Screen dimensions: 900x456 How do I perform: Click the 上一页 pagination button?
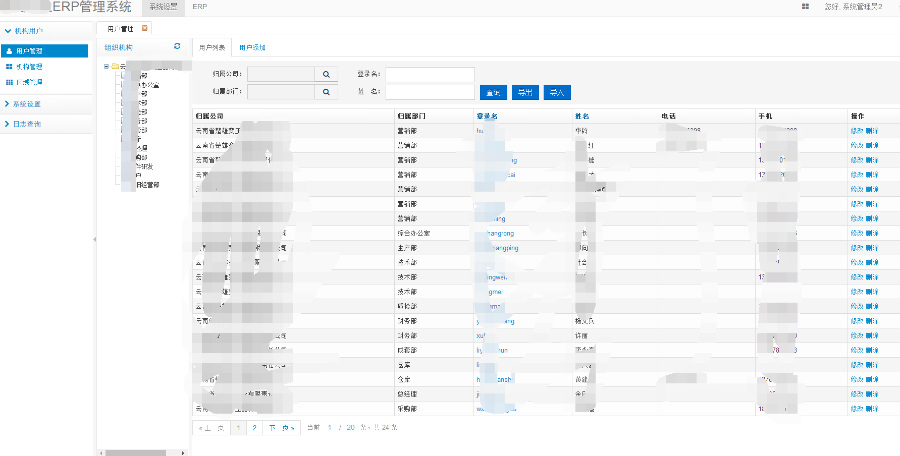[x=212, y=428]
